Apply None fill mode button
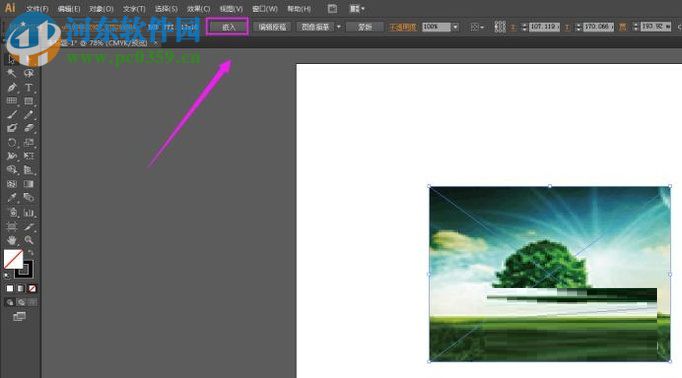Screen dimensions: 682x378 tap(32, 288)
